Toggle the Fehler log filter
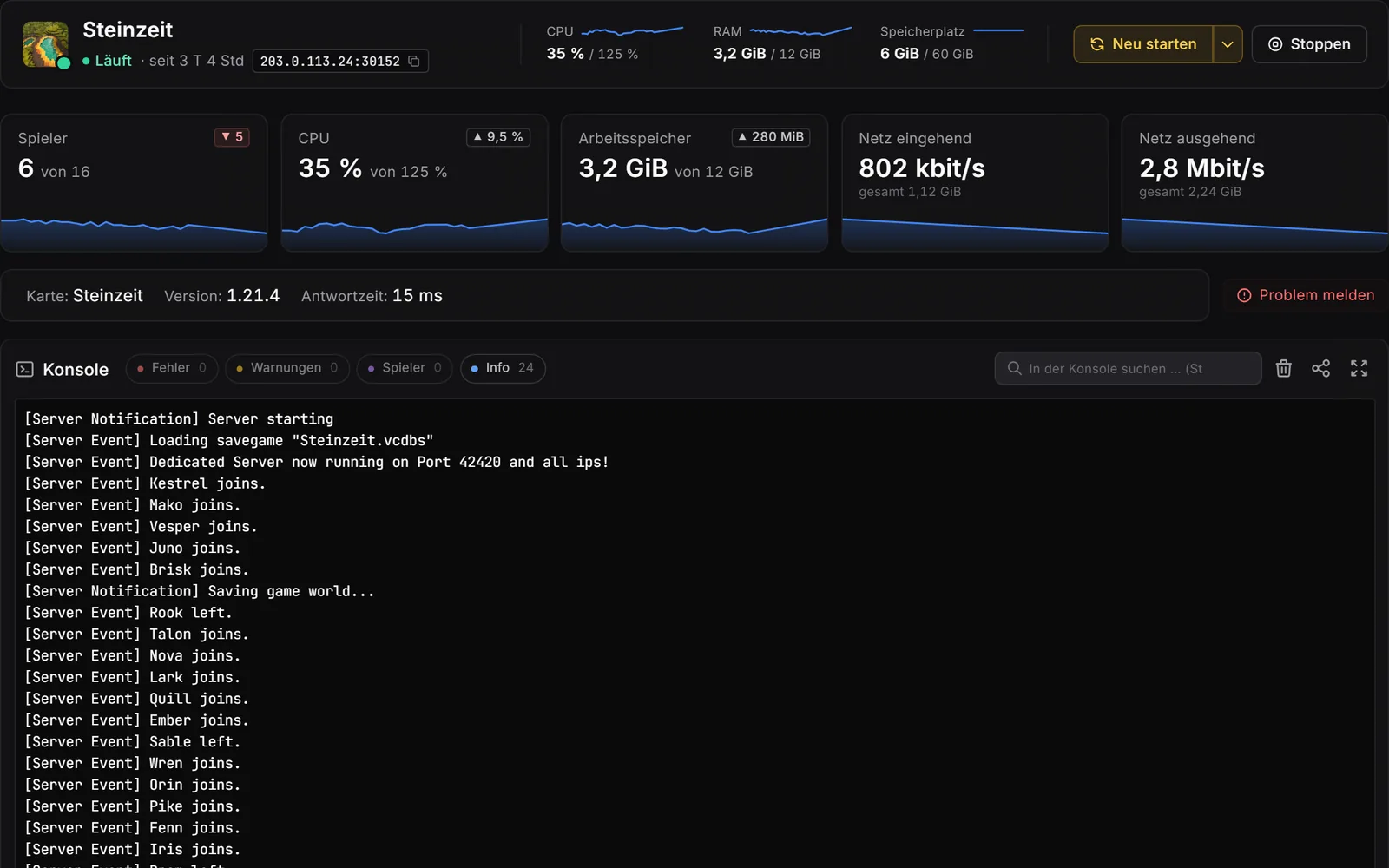The width and height of the screenshot is (1389, 868). coord(172,368)
